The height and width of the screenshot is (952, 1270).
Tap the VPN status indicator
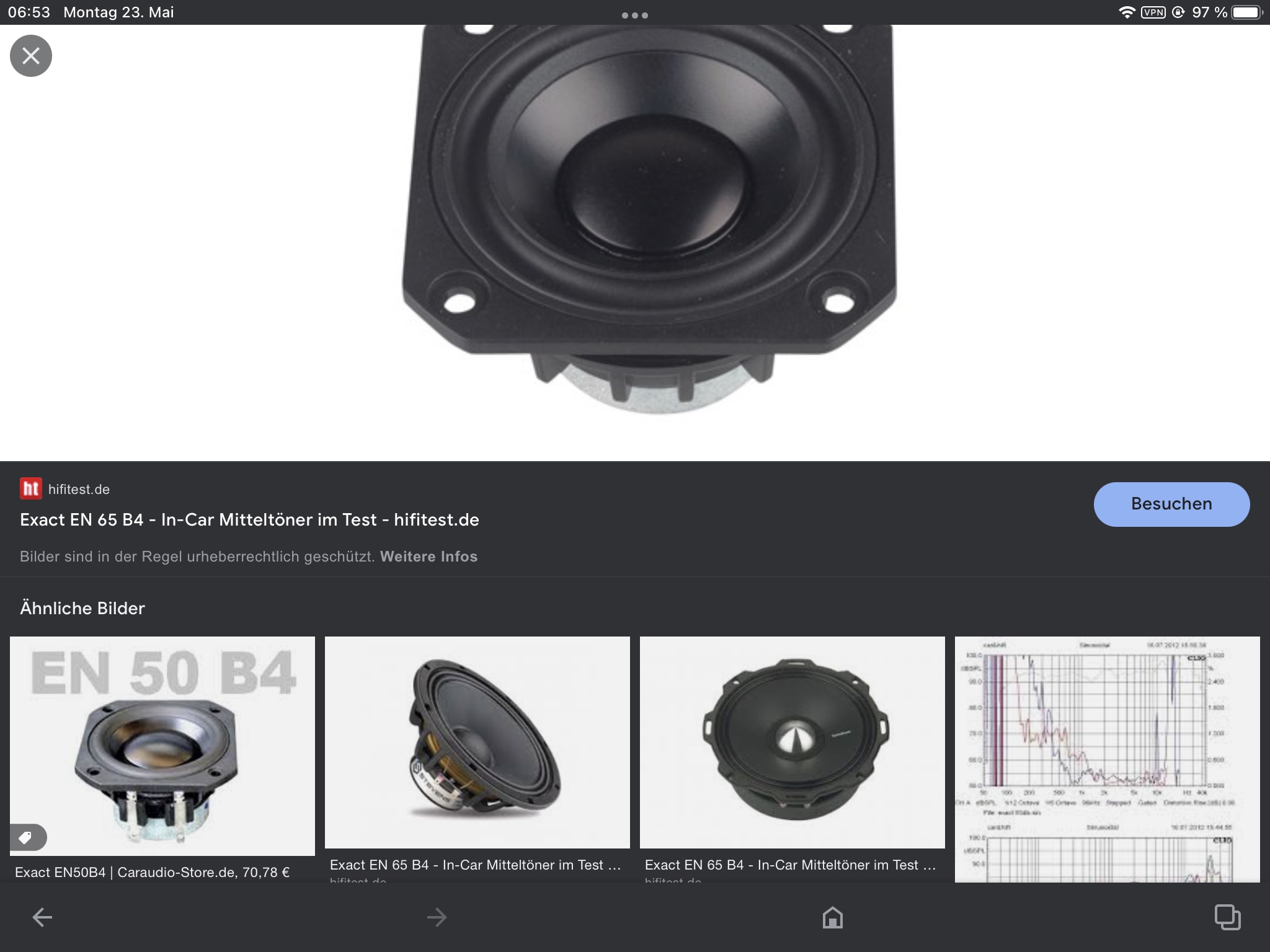point(1153,12)
